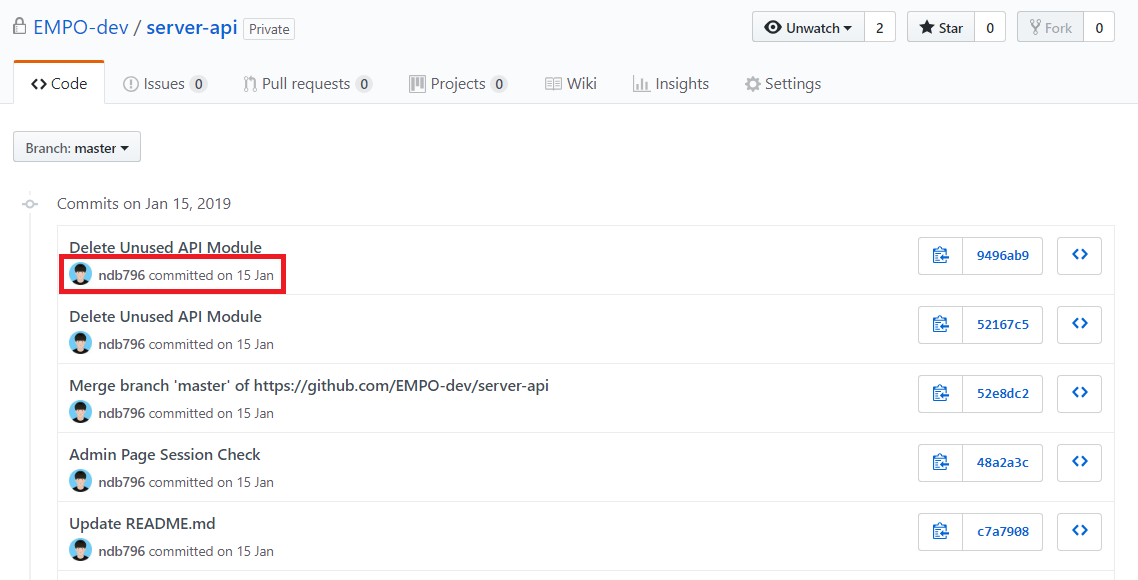Switch to the Code tab
Image resolution: width=1138 pixels, height=580 pixels.
click(59, 83)
